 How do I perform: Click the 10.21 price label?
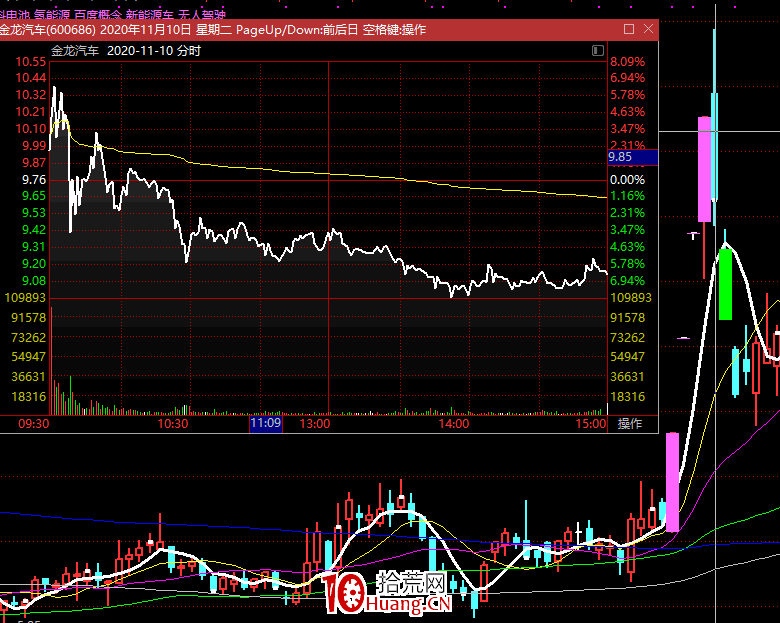click(31, 112)
